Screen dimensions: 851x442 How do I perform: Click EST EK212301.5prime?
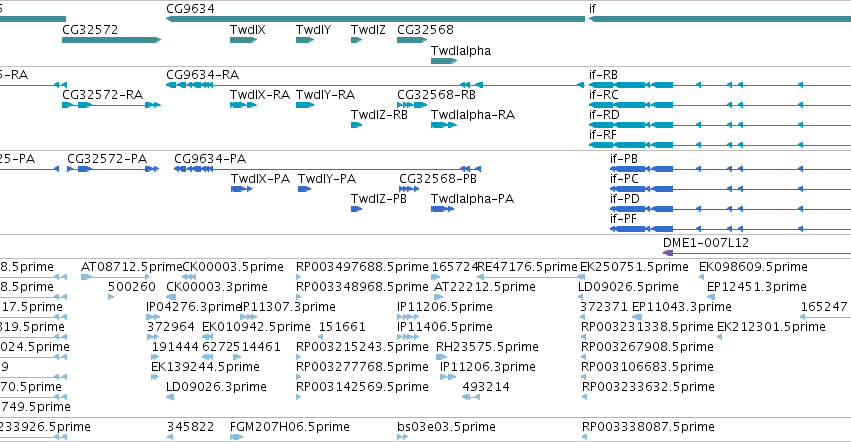pos(720,337)
